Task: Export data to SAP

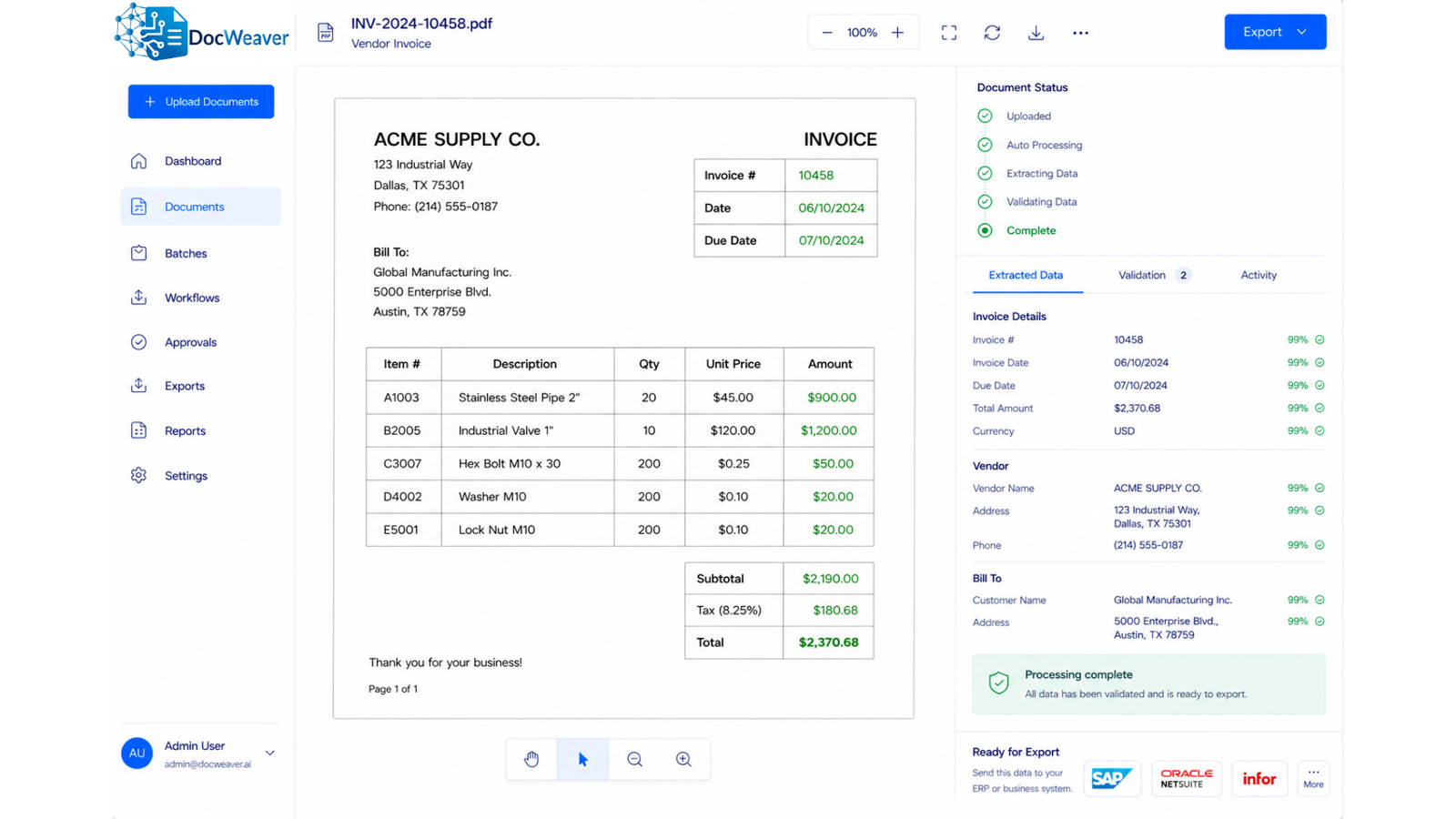Action: (1112, 779)
